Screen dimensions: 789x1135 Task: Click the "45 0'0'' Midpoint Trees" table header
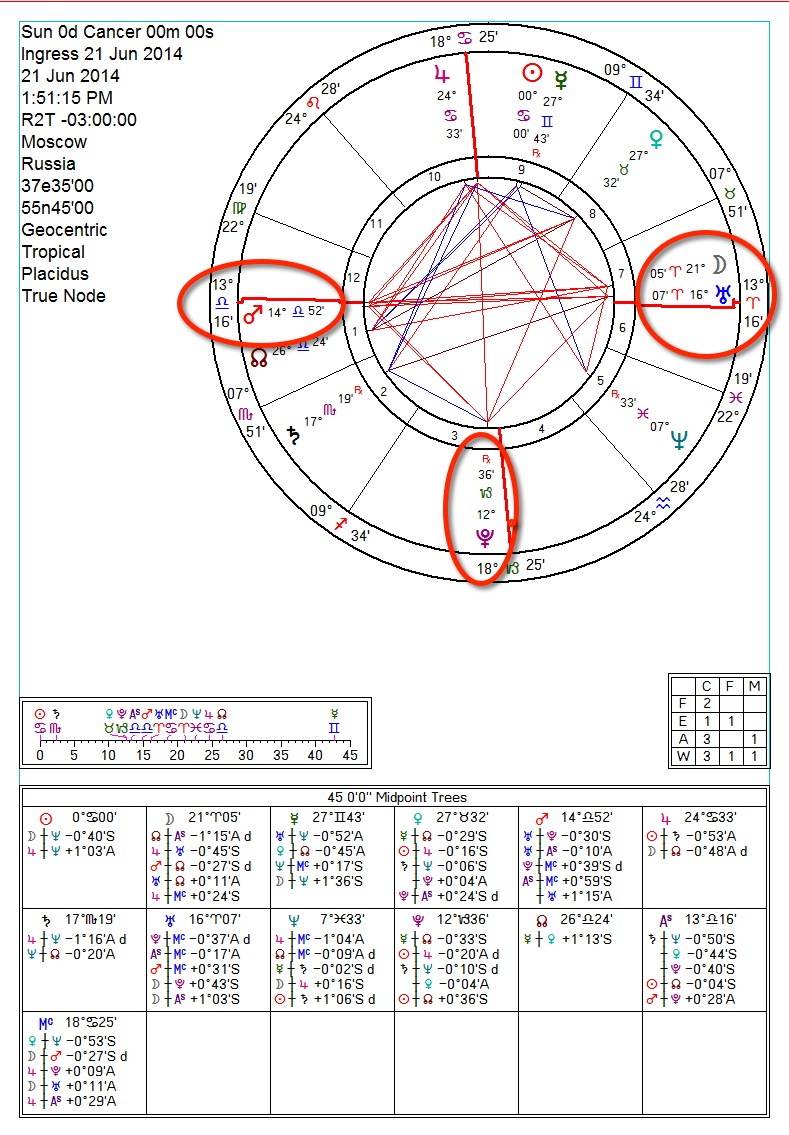tap(393, 797)
